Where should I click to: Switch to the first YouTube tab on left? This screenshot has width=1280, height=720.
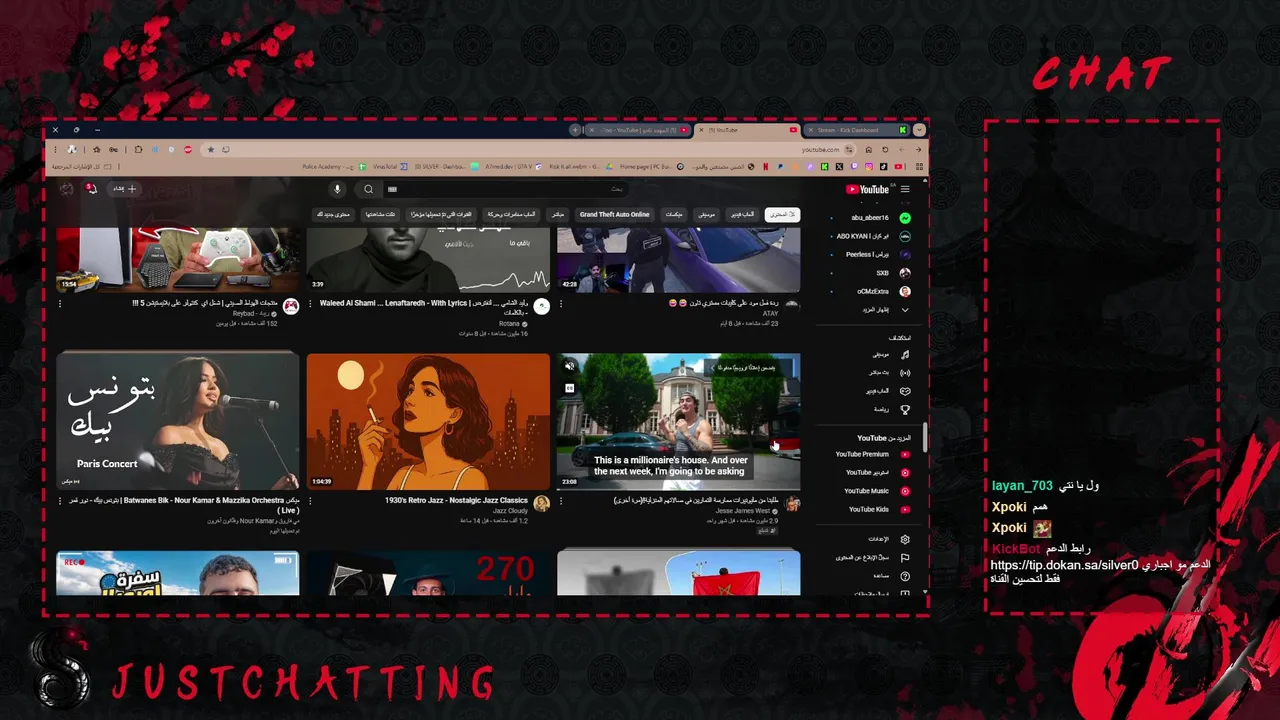(x=638, y=130)
